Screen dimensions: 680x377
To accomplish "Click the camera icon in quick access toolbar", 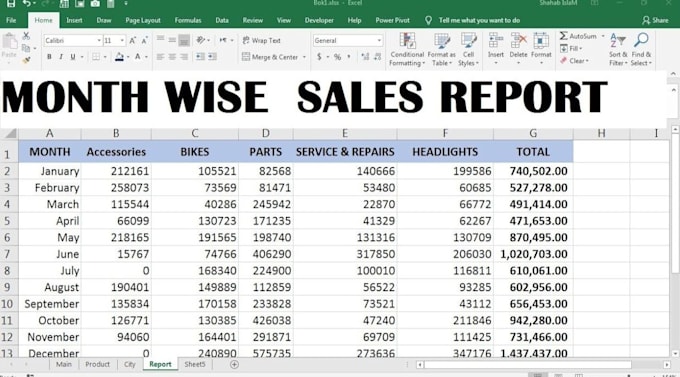I will coord(95,3).
